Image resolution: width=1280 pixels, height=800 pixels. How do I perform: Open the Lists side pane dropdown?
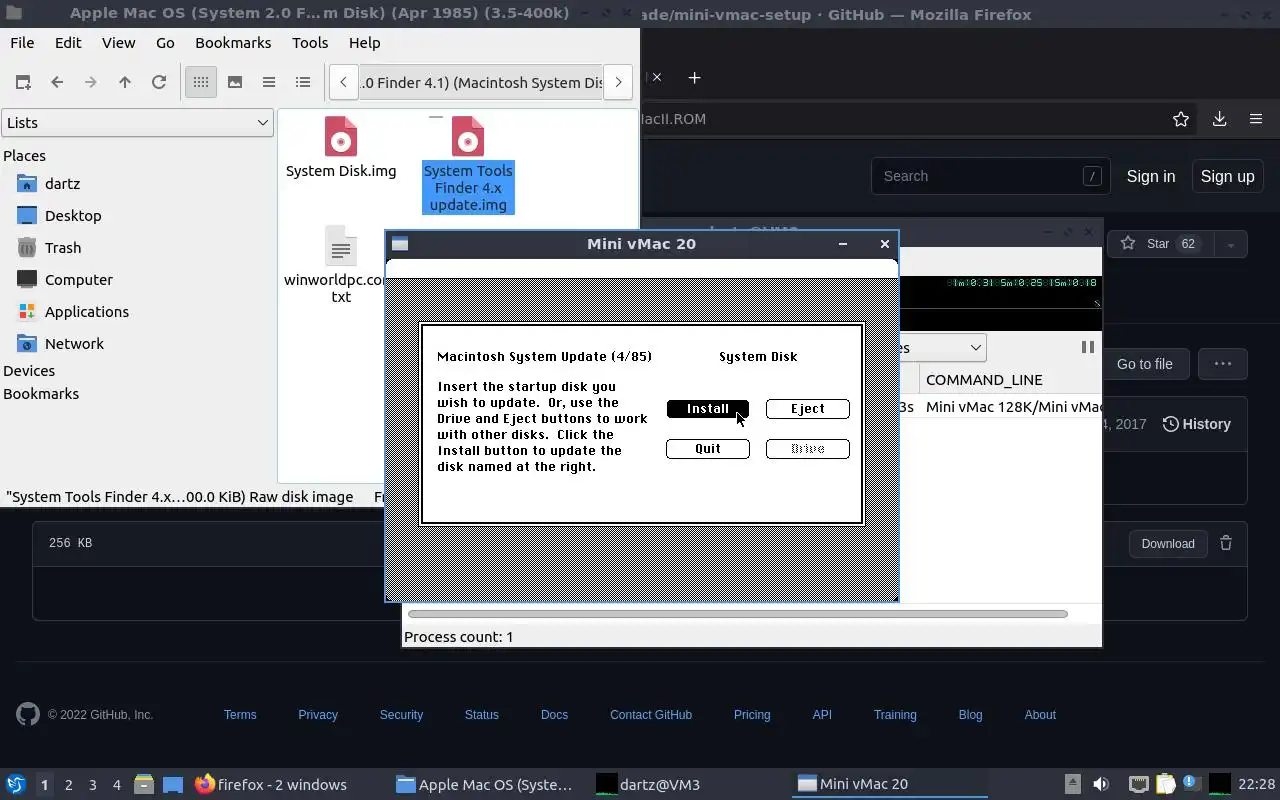pyautogui.click(x=137, y=123)
